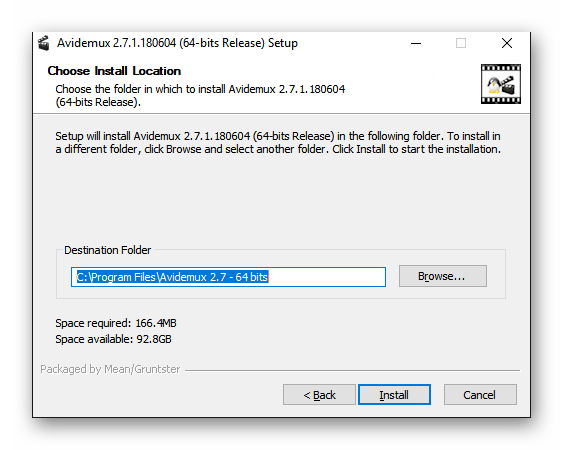
Task: Go back with the Back button
Action: pos(319,395)
